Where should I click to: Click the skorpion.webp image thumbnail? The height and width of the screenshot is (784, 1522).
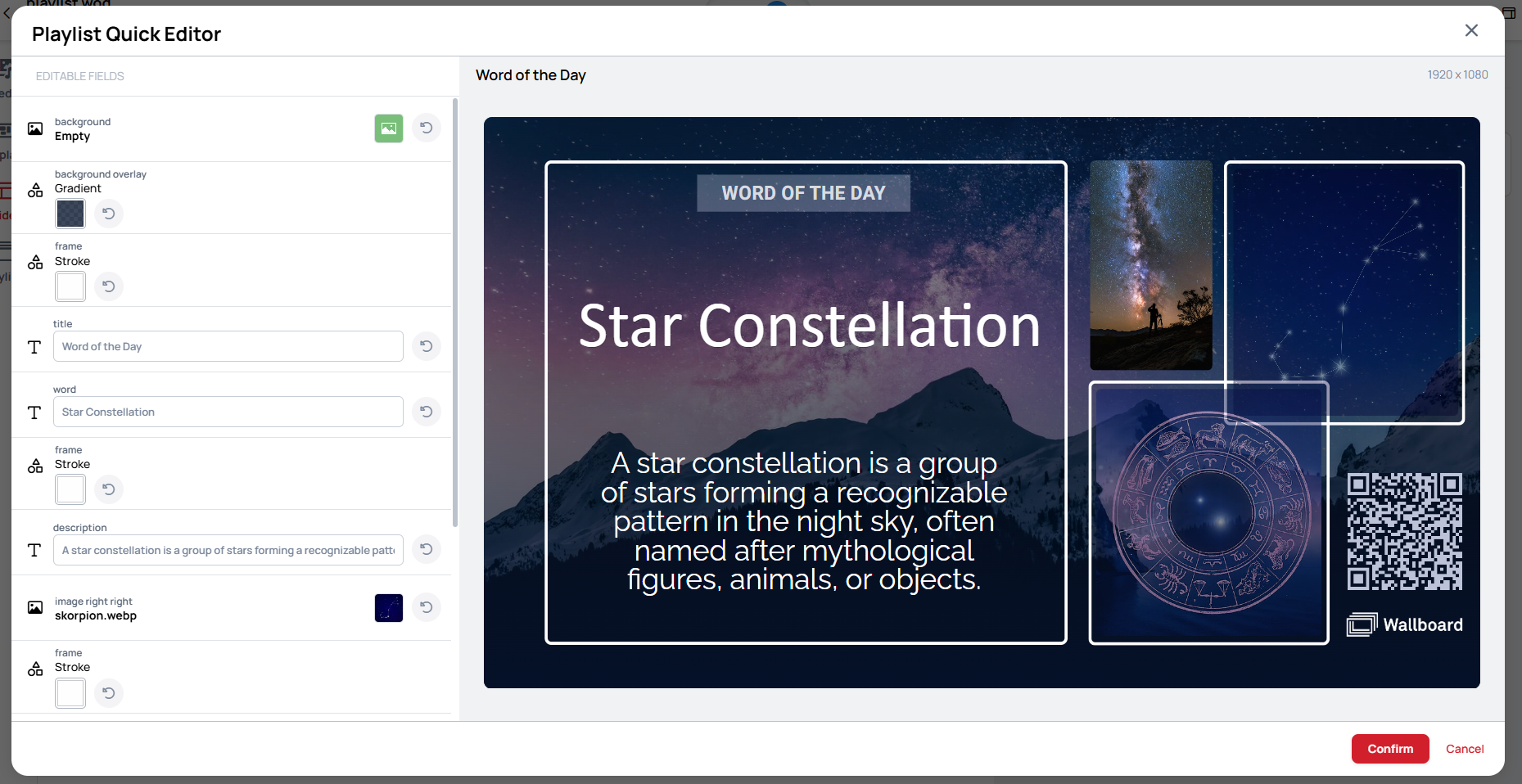tap(388, 608)
